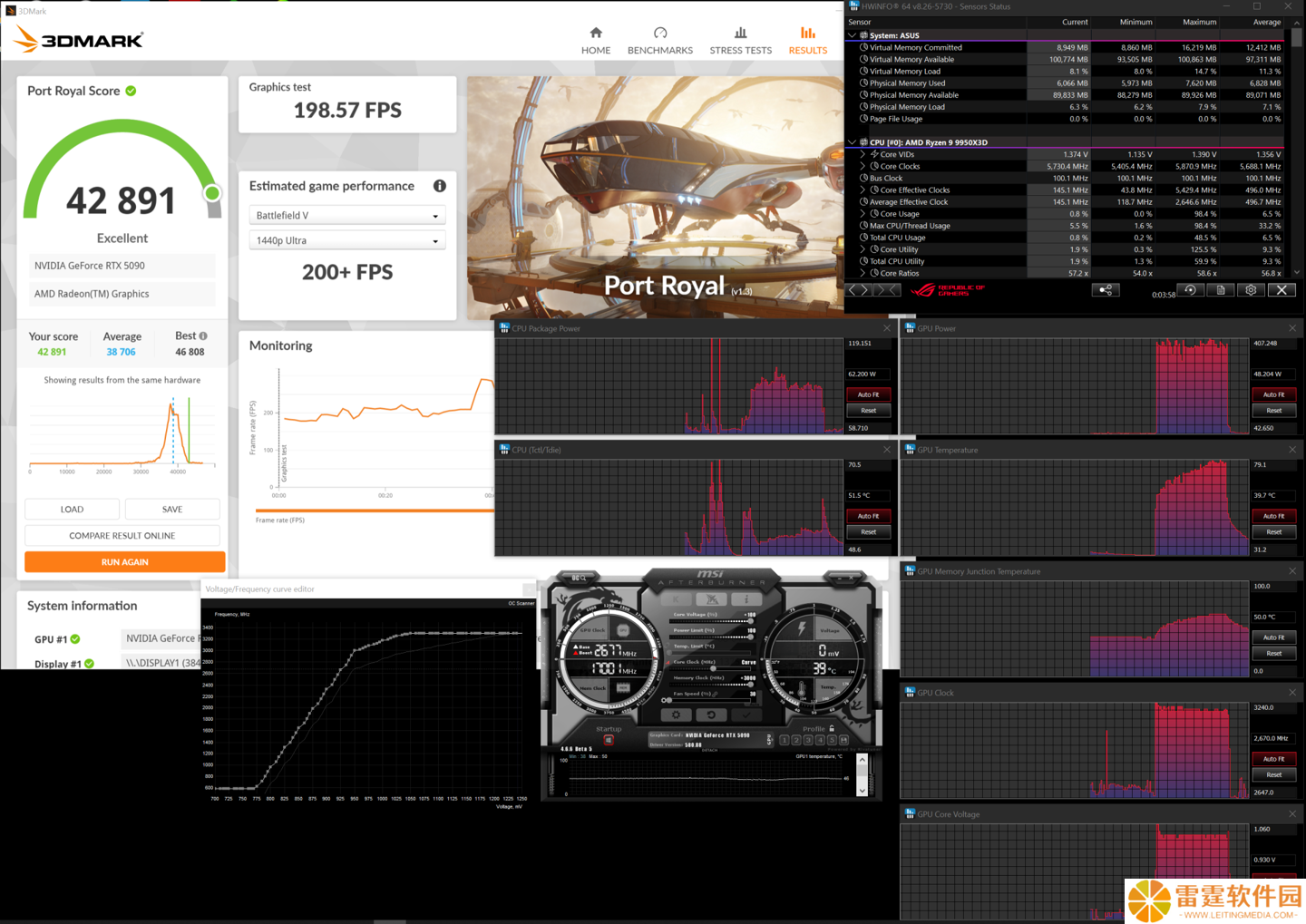
Task: Collapse the CPU AMD Ryzen 9 9950X3D group
Action: tap(852, 142)
